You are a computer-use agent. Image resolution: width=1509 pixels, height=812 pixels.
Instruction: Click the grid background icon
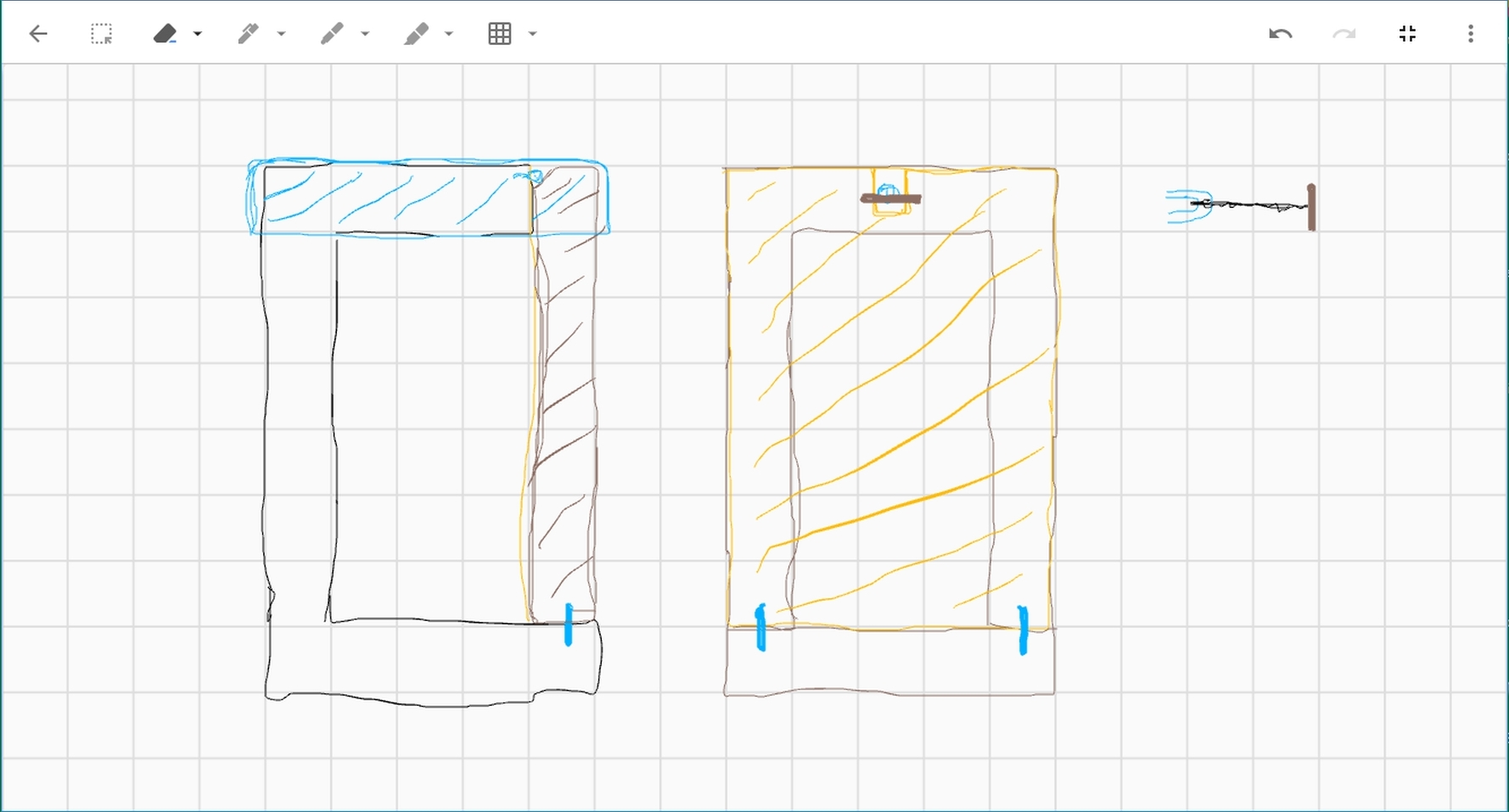tap(500, 34)
